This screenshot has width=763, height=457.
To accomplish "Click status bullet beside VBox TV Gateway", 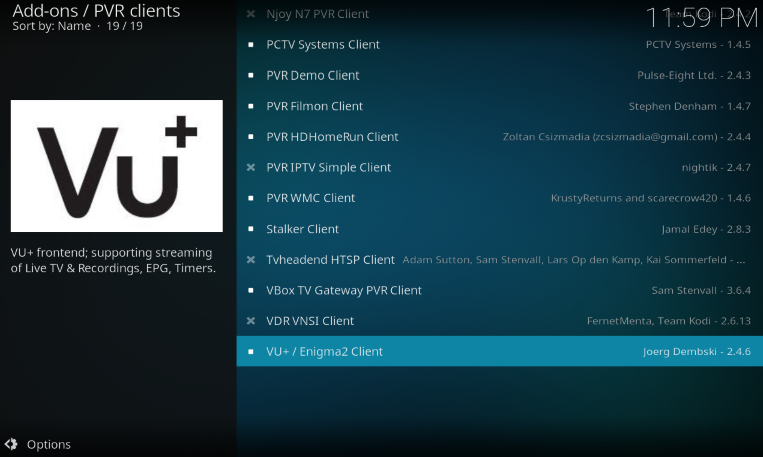I will (251, 290).
